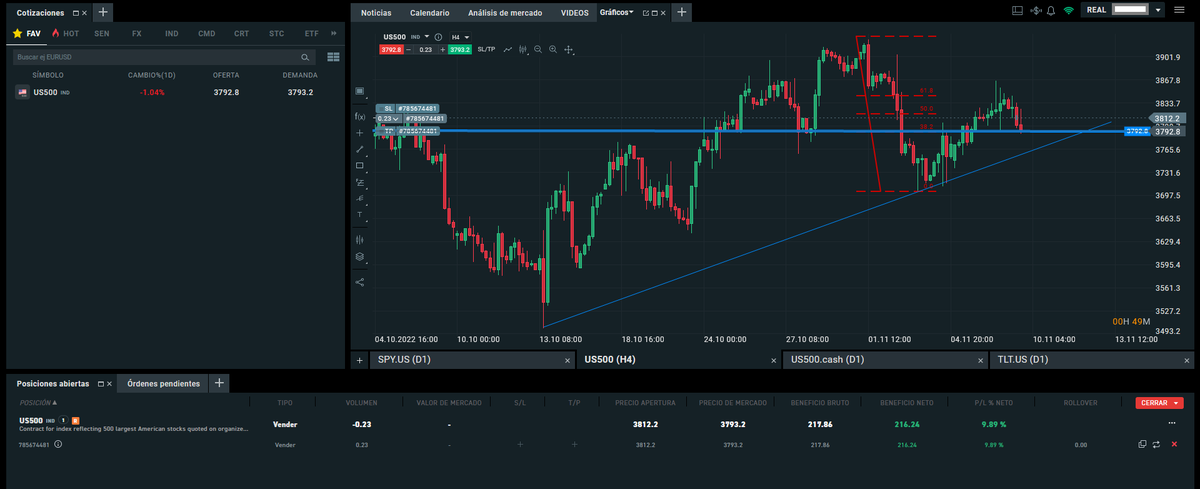
Task: Click the share chart icon
Action: 360,282
